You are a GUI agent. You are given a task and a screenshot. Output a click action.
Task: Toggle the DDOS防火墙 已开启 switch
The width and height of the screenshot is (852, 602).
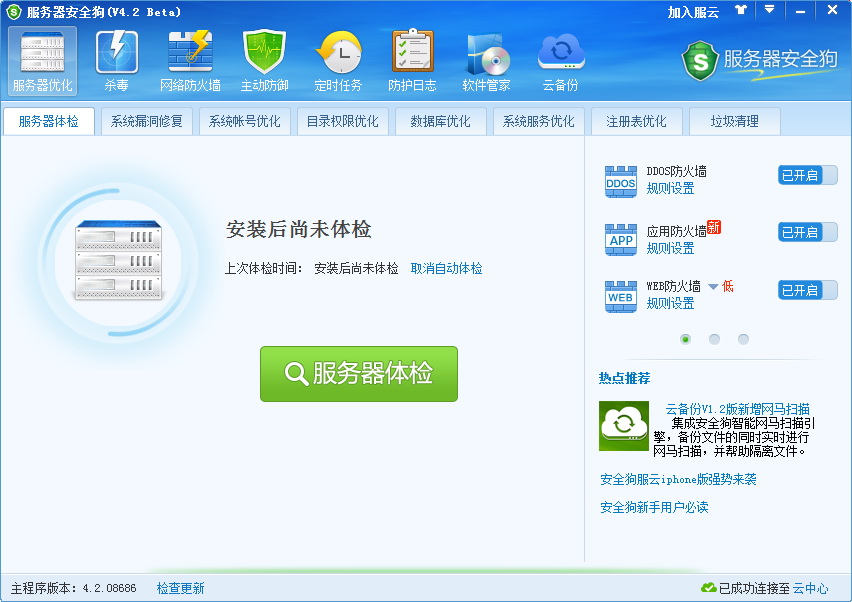807,175
